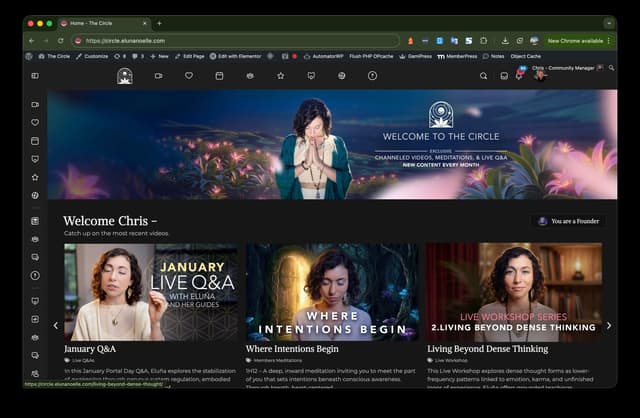Open the tab search dropdown arrow
The width and height of the screenshot is (640, 418).
coord(609,23)
